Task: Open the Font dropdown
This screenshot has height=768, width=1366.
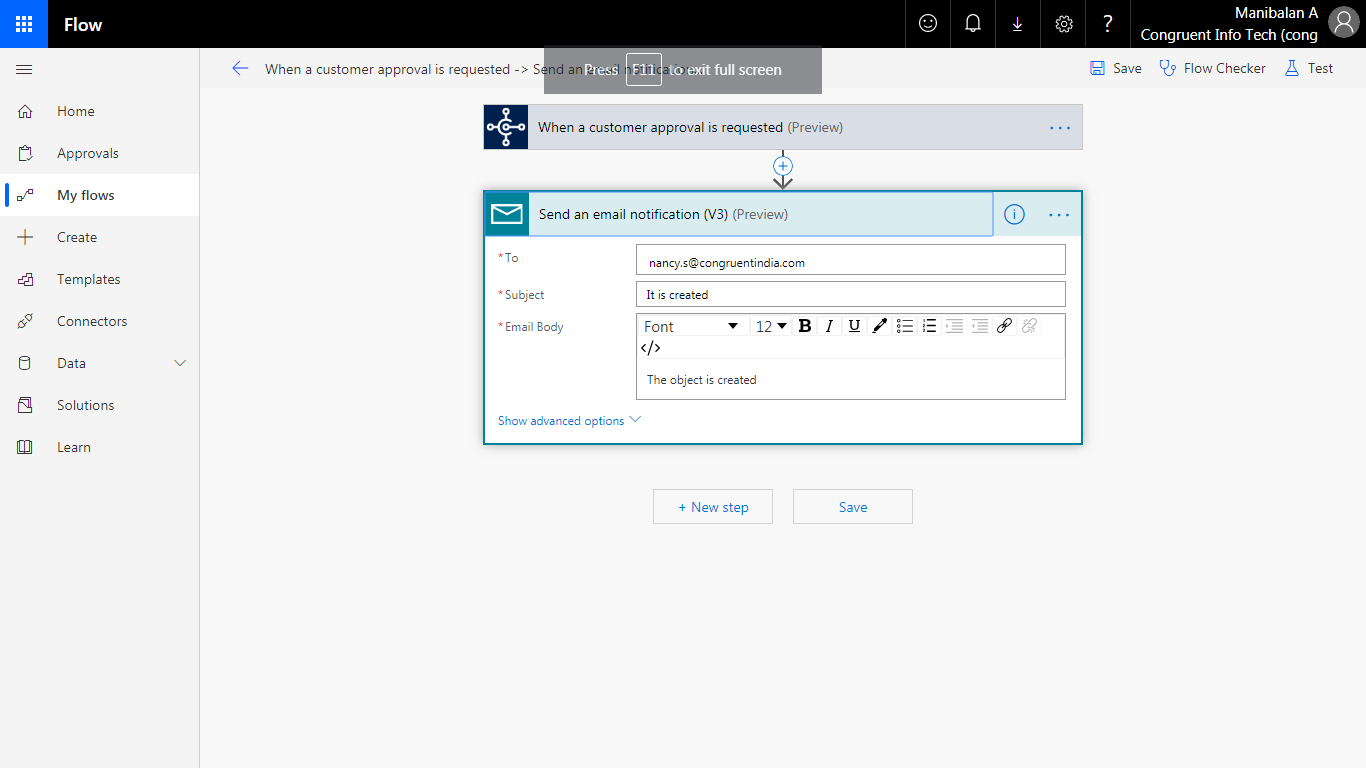Action: pos(691,326)
